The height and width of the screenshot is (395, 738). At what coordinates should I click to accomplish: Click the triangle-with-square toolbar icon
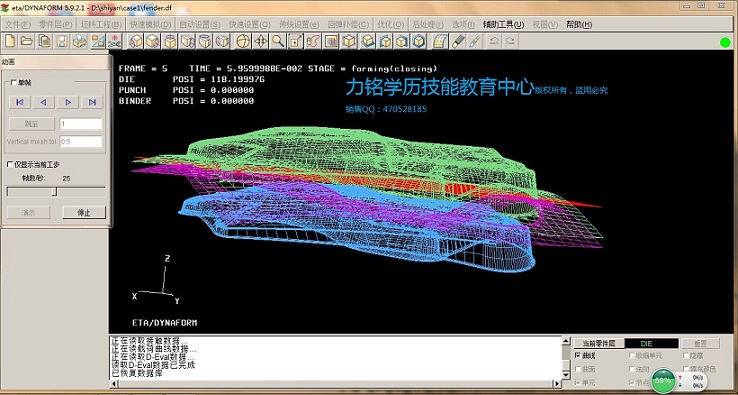97,41
